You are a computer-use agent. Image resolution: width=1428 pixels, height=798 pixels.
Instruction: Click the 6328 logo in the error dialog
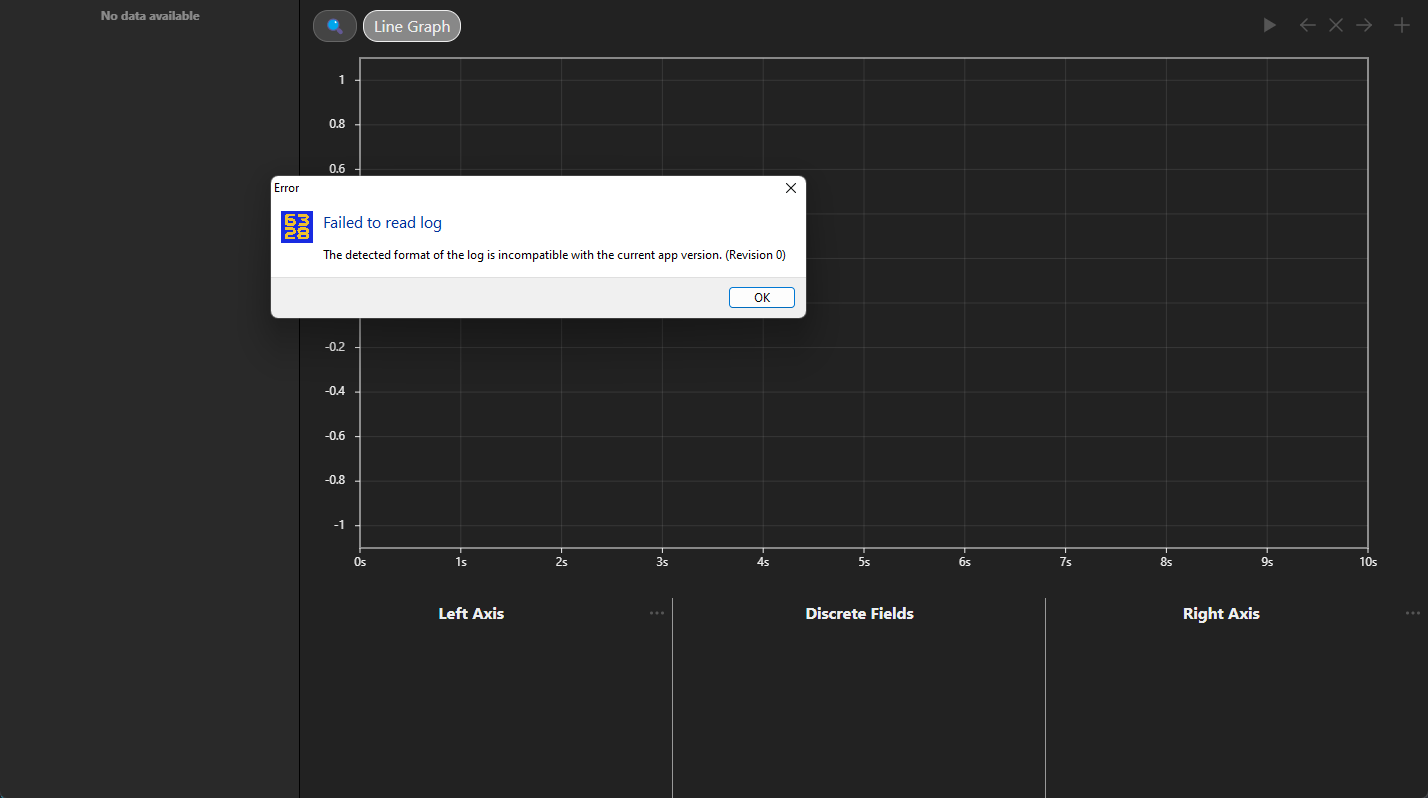pos(296,226)
